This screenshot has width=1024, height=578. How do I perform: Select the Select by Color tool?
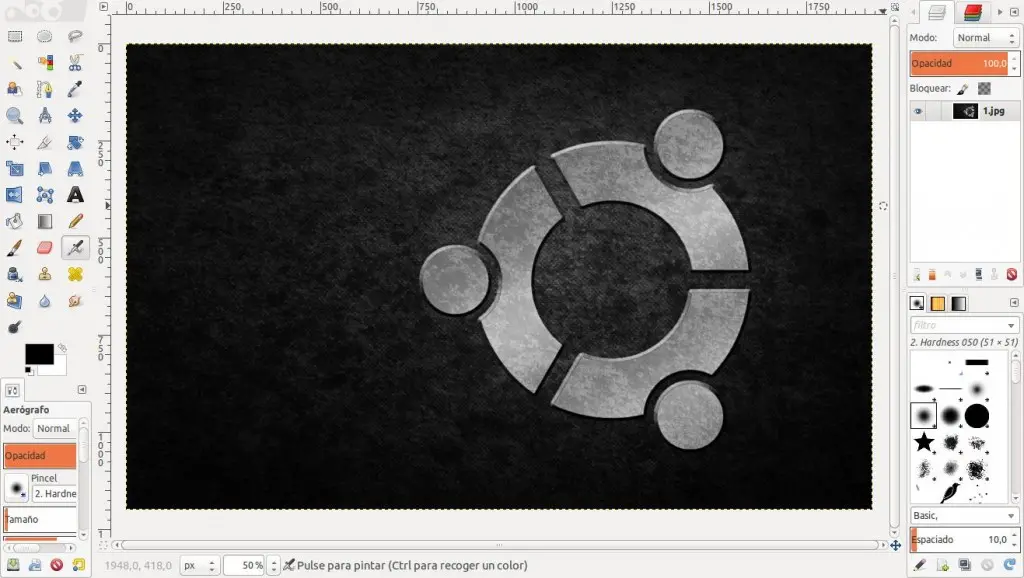pyautogui.click(x=44, y=63)
